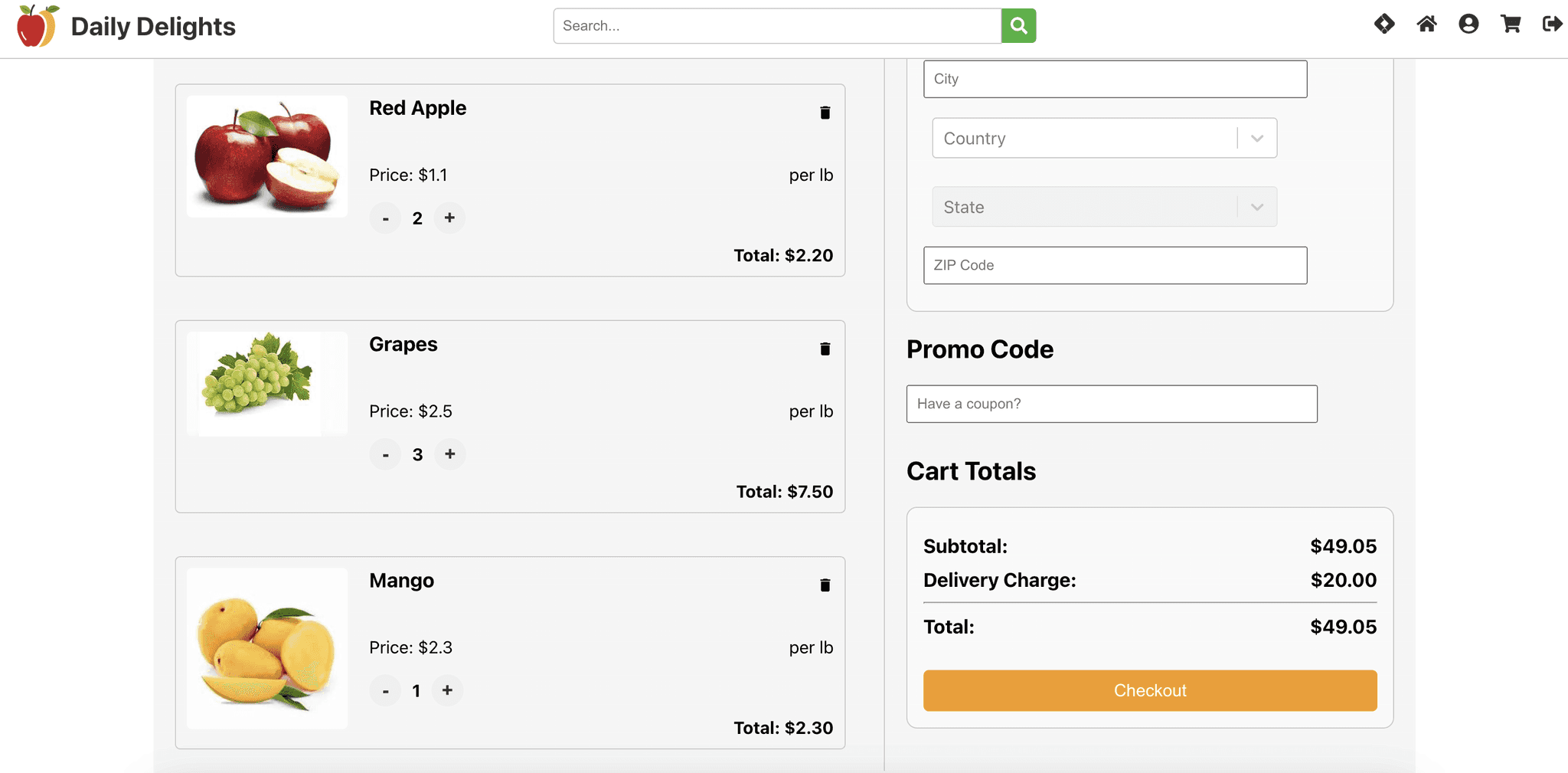
Task: Click the promo coupon input field
Action: [1111, 404]
